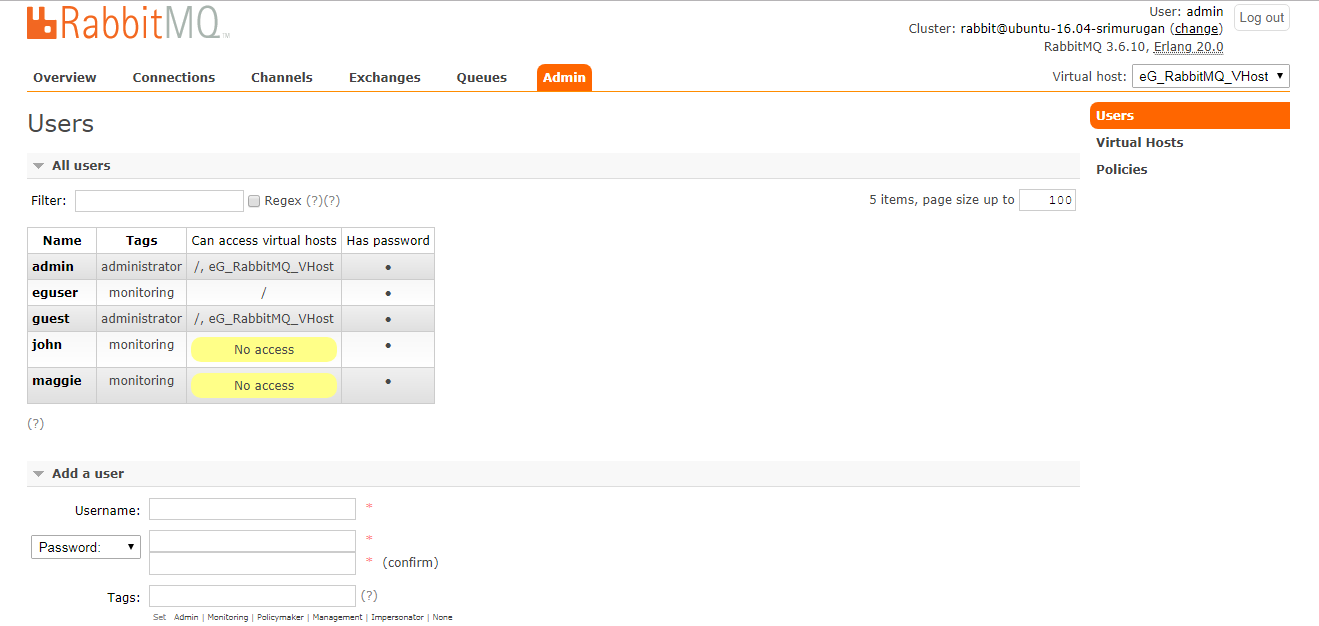Set tag to Impersonator shortcut

397,618
